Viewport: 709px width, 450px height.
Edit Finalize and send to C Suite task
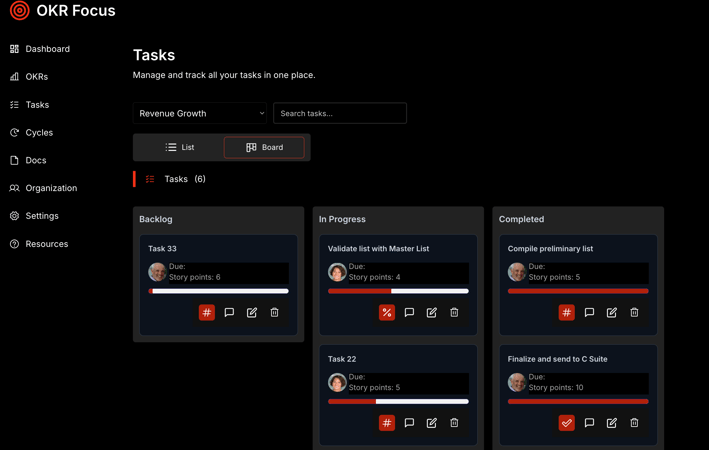point(612,423)
